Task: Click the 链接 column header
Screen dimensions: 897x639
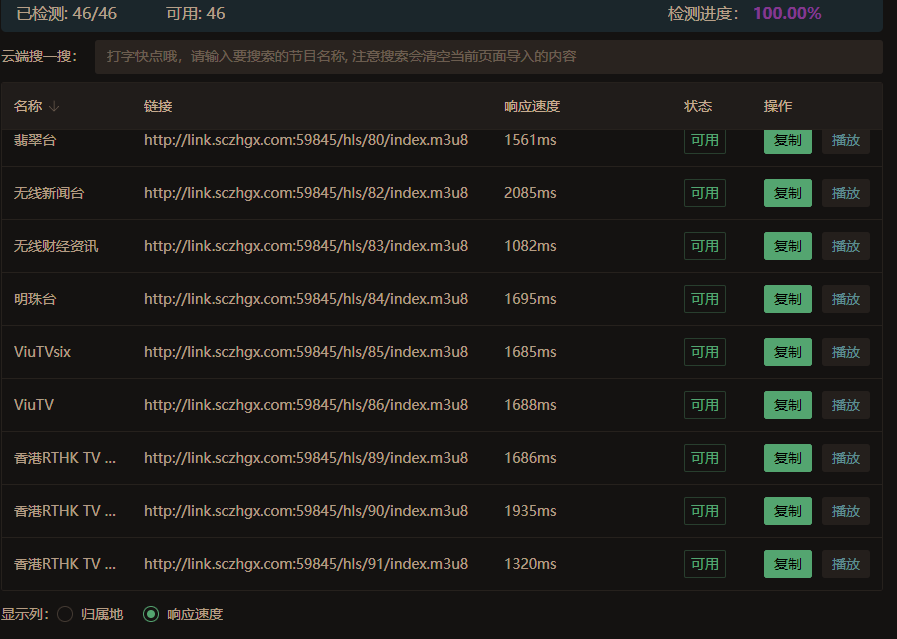Action: click(x=157, y=106)
